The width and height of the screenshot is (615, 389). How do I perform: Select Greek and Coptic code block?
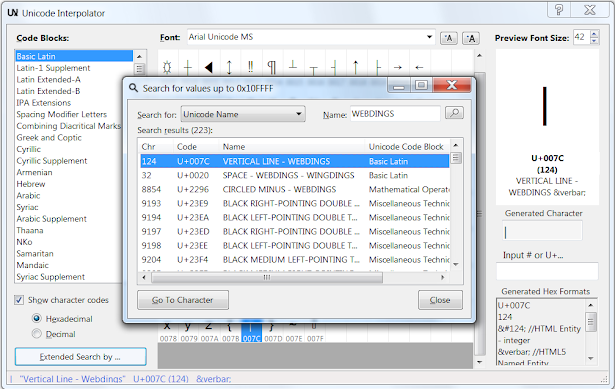49,138
